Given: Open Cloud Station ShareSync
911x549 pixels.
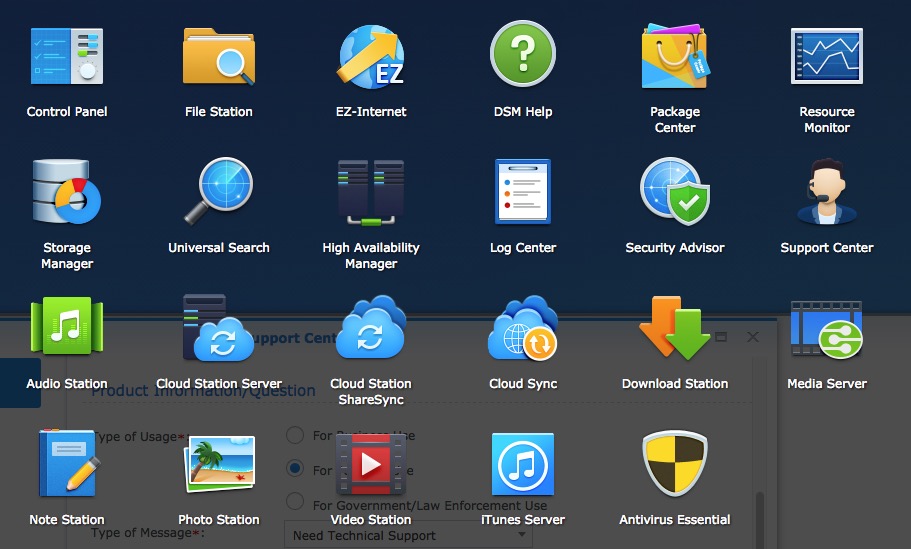Looking at the screenshot, I should tap(371, 326).
